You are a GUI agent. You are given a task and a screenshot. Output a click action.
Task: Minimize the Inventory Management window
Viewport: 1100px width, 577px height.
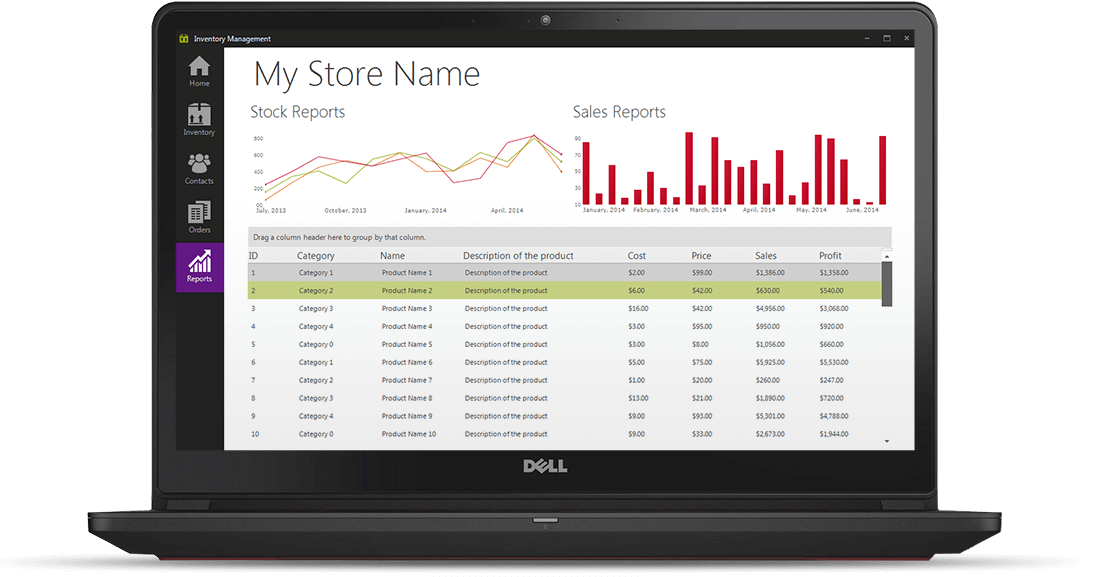point(866,39)
